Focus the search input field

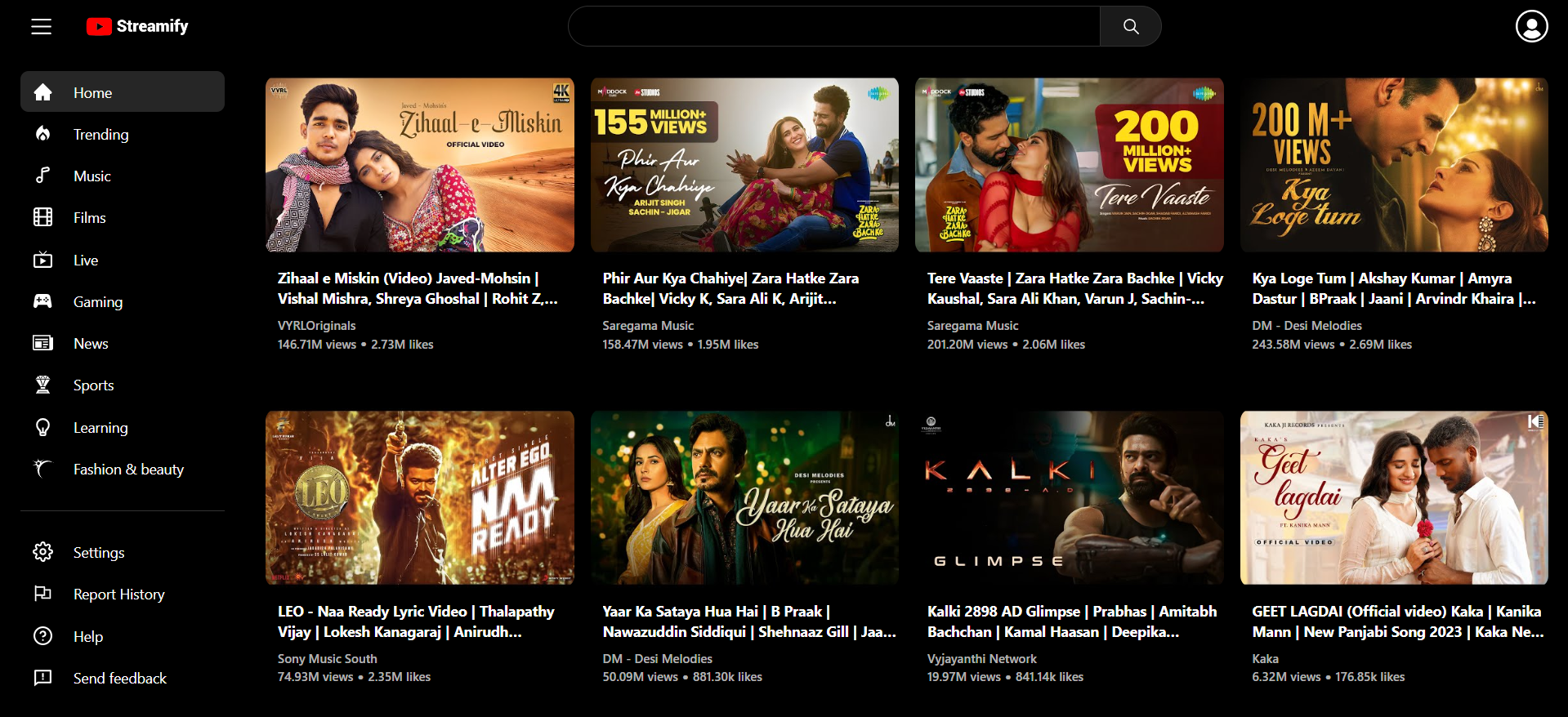coord(834,26)
